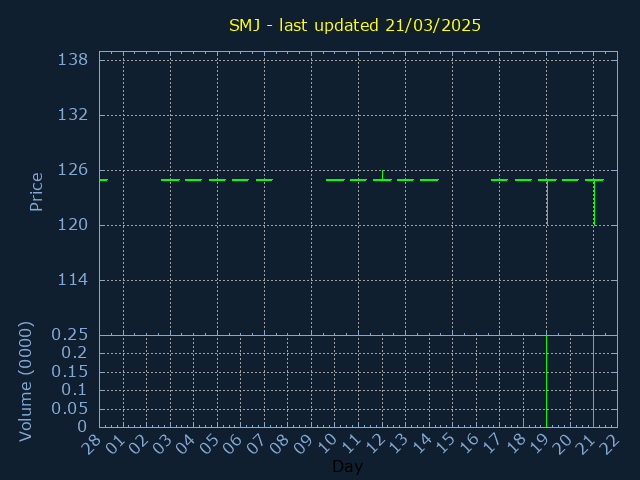Click day label 28 on the x-axis

click(x=91, y=443)
